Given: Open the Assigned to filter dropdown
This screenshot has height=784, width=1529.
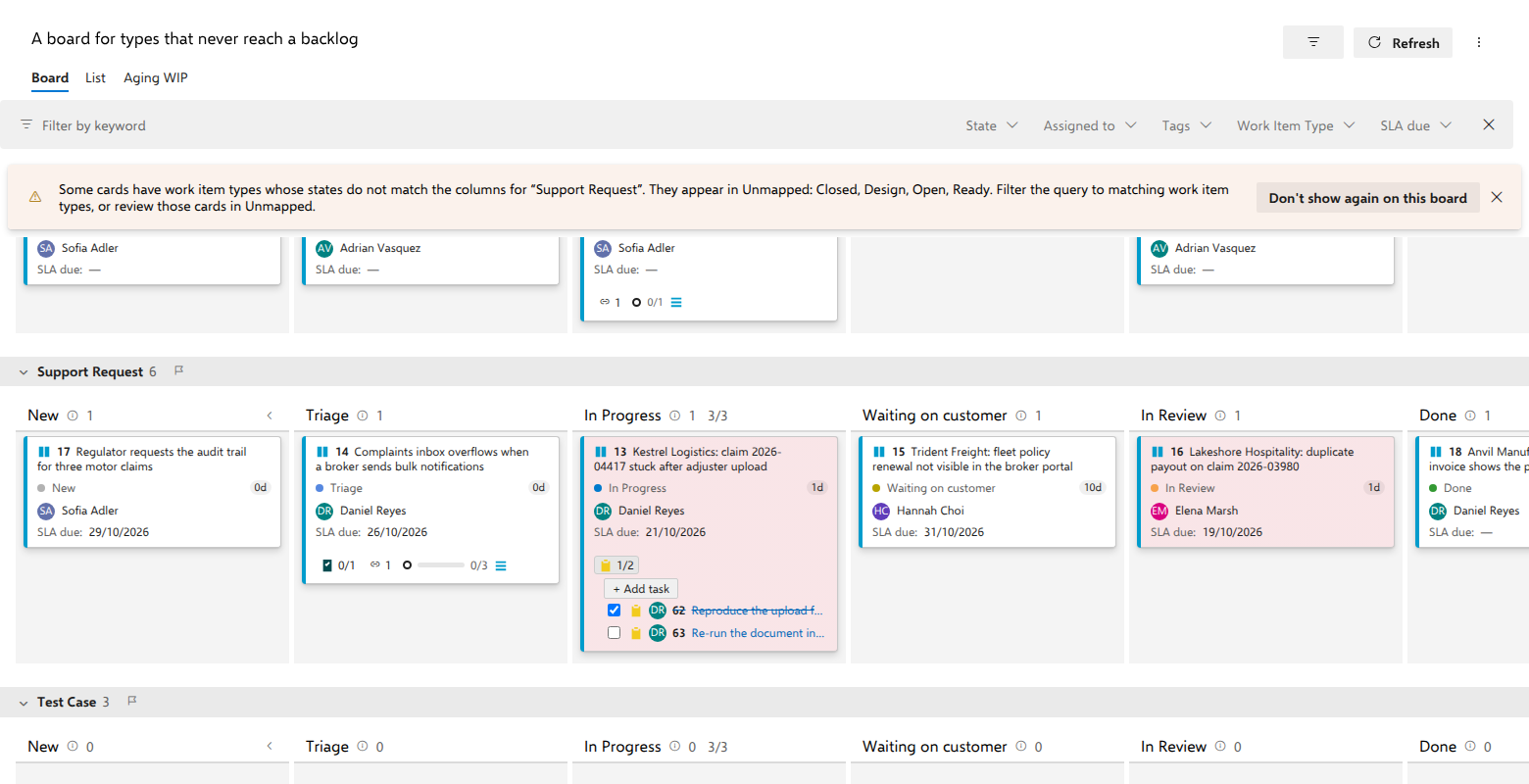Looking at the screenshot, I should (x=1090, y=125).
